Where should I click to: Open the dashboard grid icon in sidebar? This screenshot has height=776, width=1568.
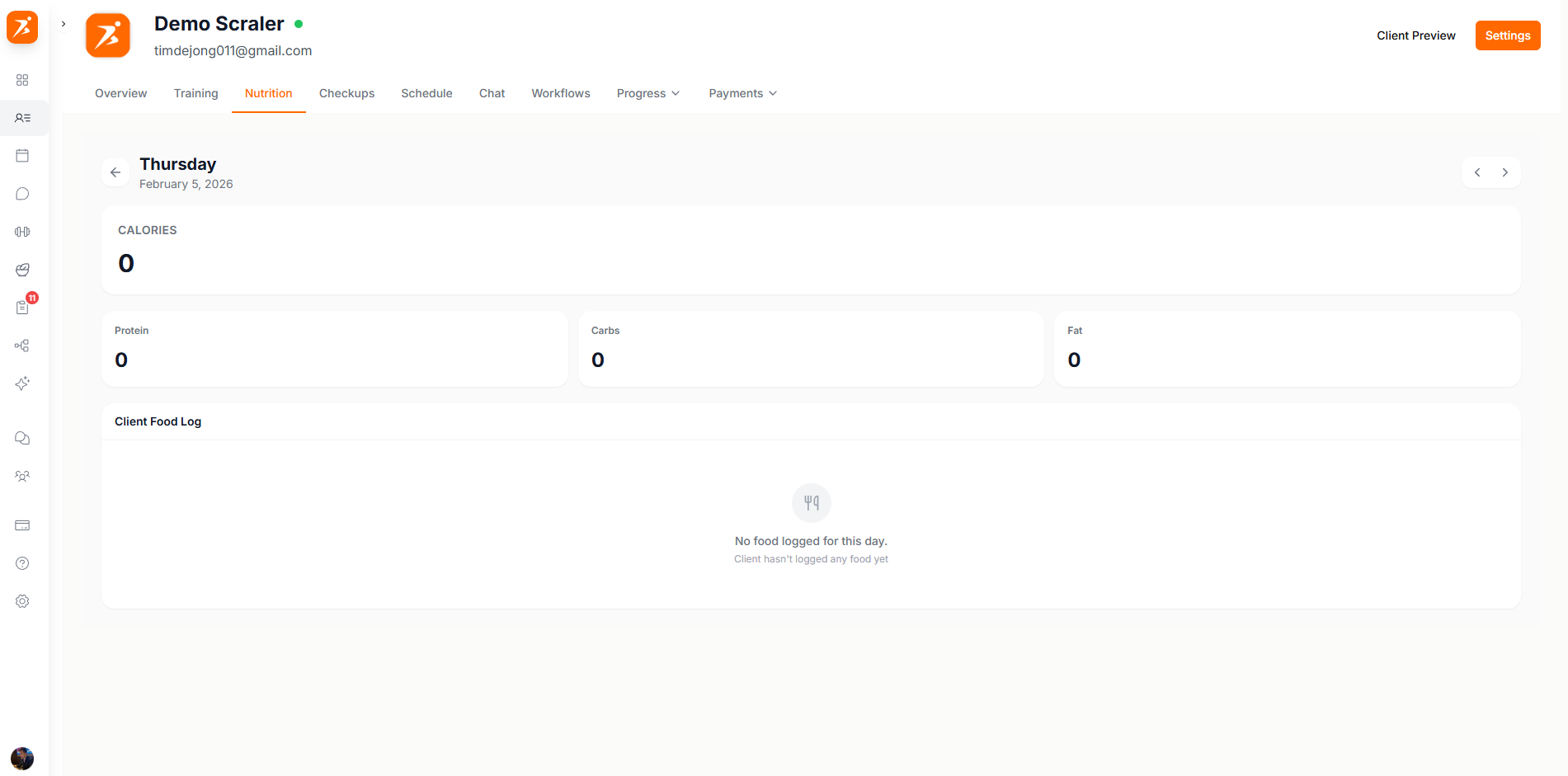22,80
